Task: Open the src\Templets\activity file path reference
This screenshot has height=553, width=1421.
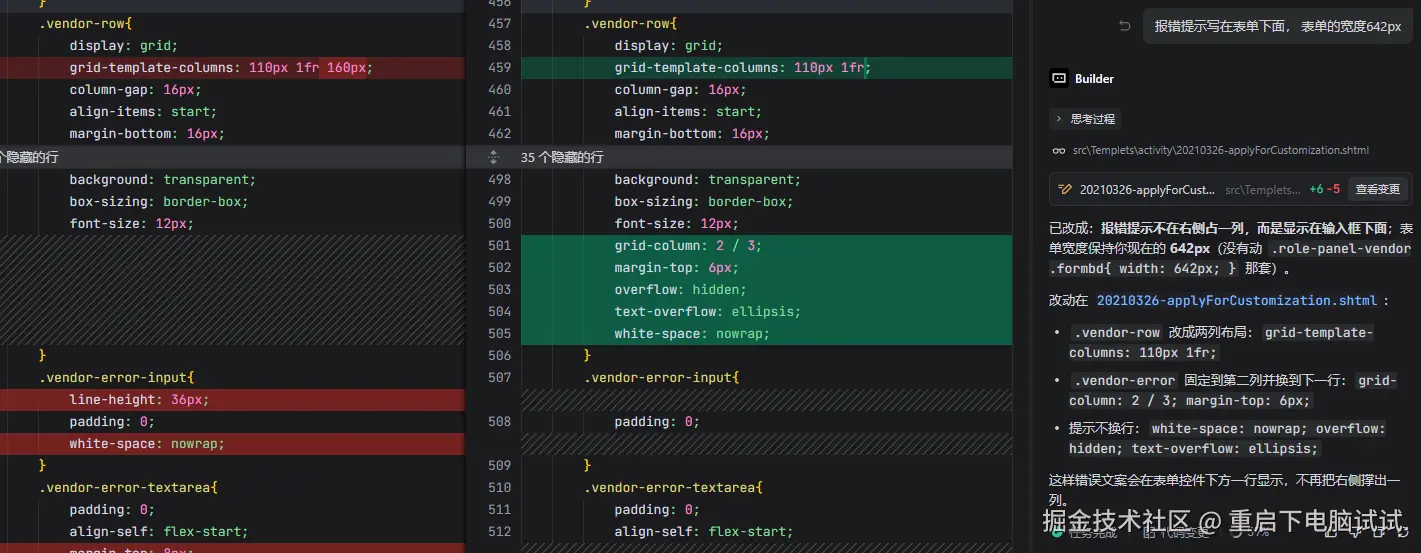Action: pyautogui.click(x=1220, y=151)
